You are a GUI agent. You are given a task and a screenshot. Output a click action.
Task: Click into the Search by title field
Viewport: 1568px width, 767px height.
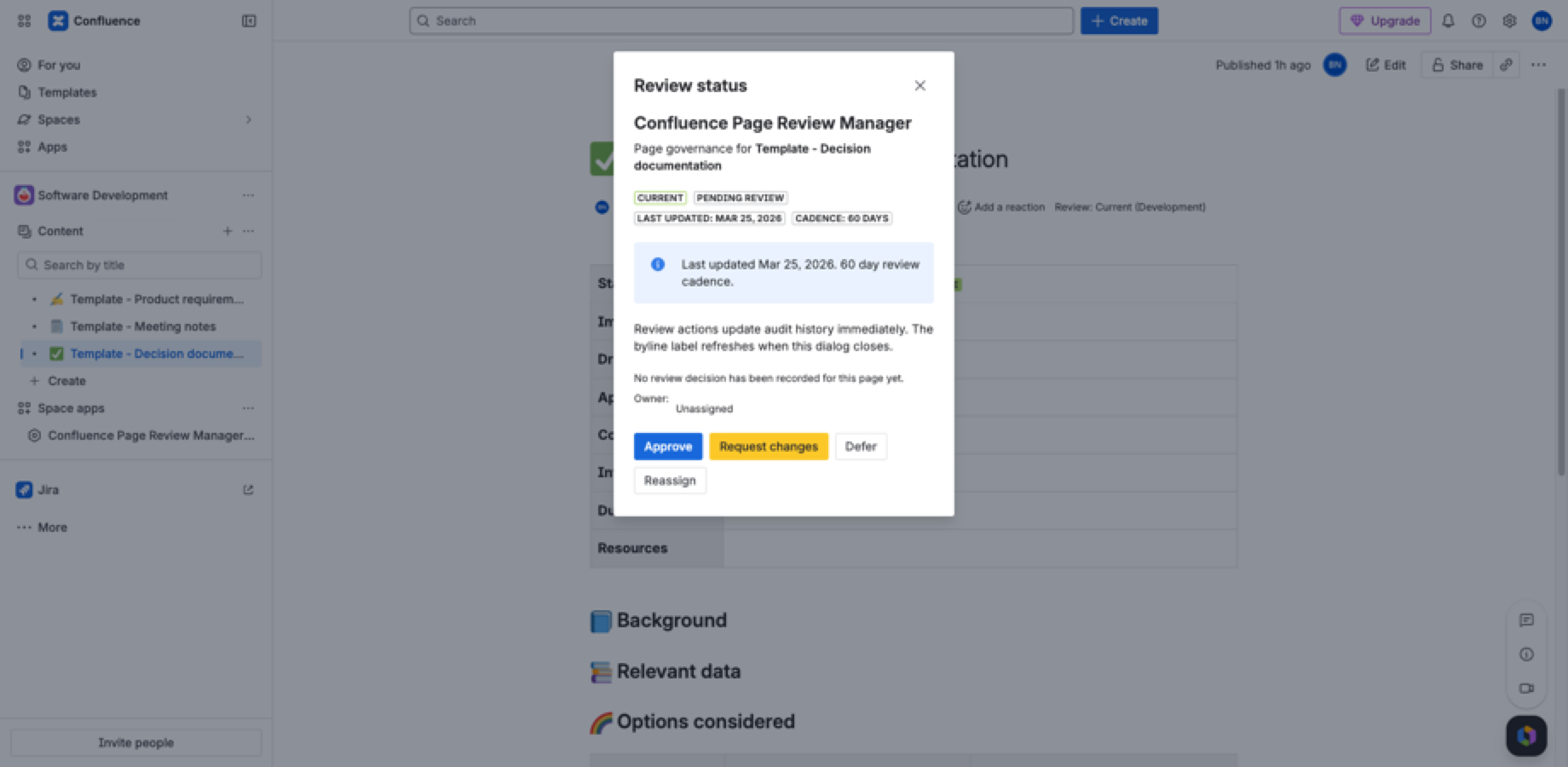[x=138, y=264]
